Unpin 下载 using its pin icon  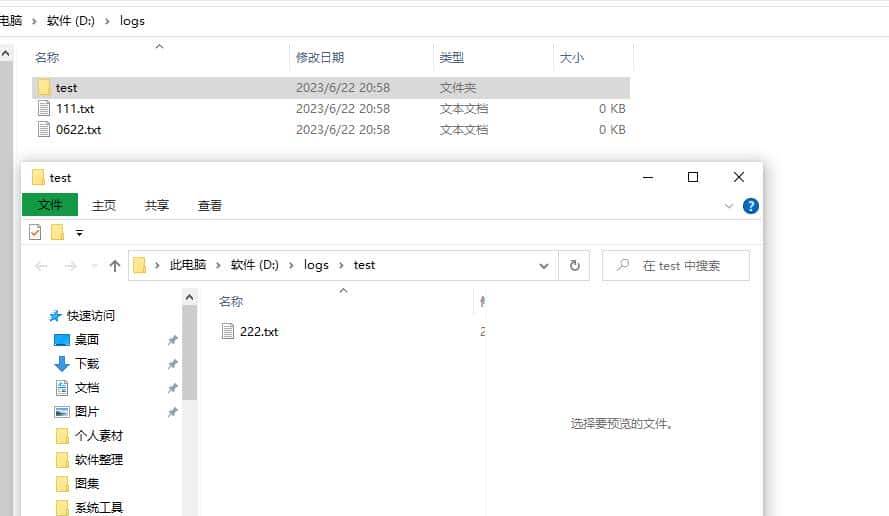(x=172, y=363)
